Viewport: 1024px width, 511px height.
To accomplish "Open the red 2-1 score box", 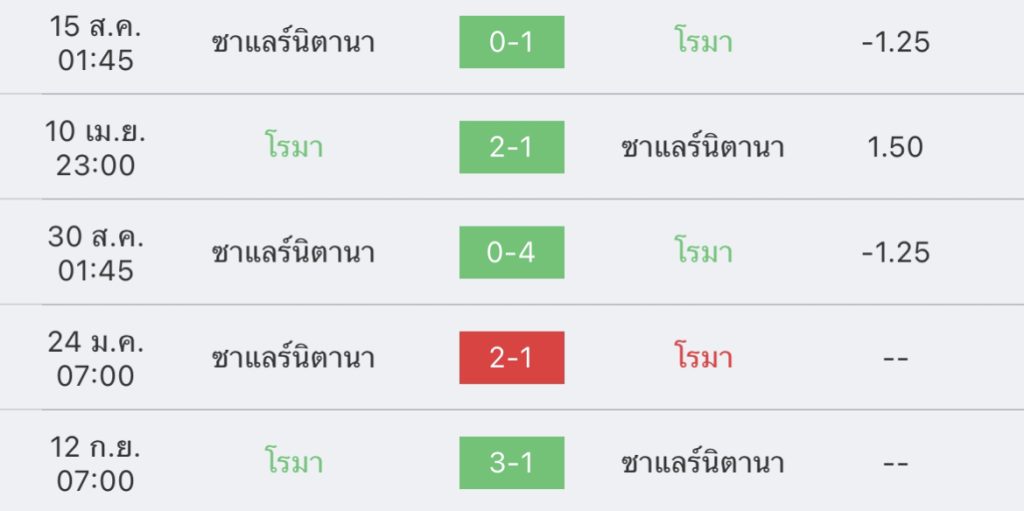I will pos(511,357).
